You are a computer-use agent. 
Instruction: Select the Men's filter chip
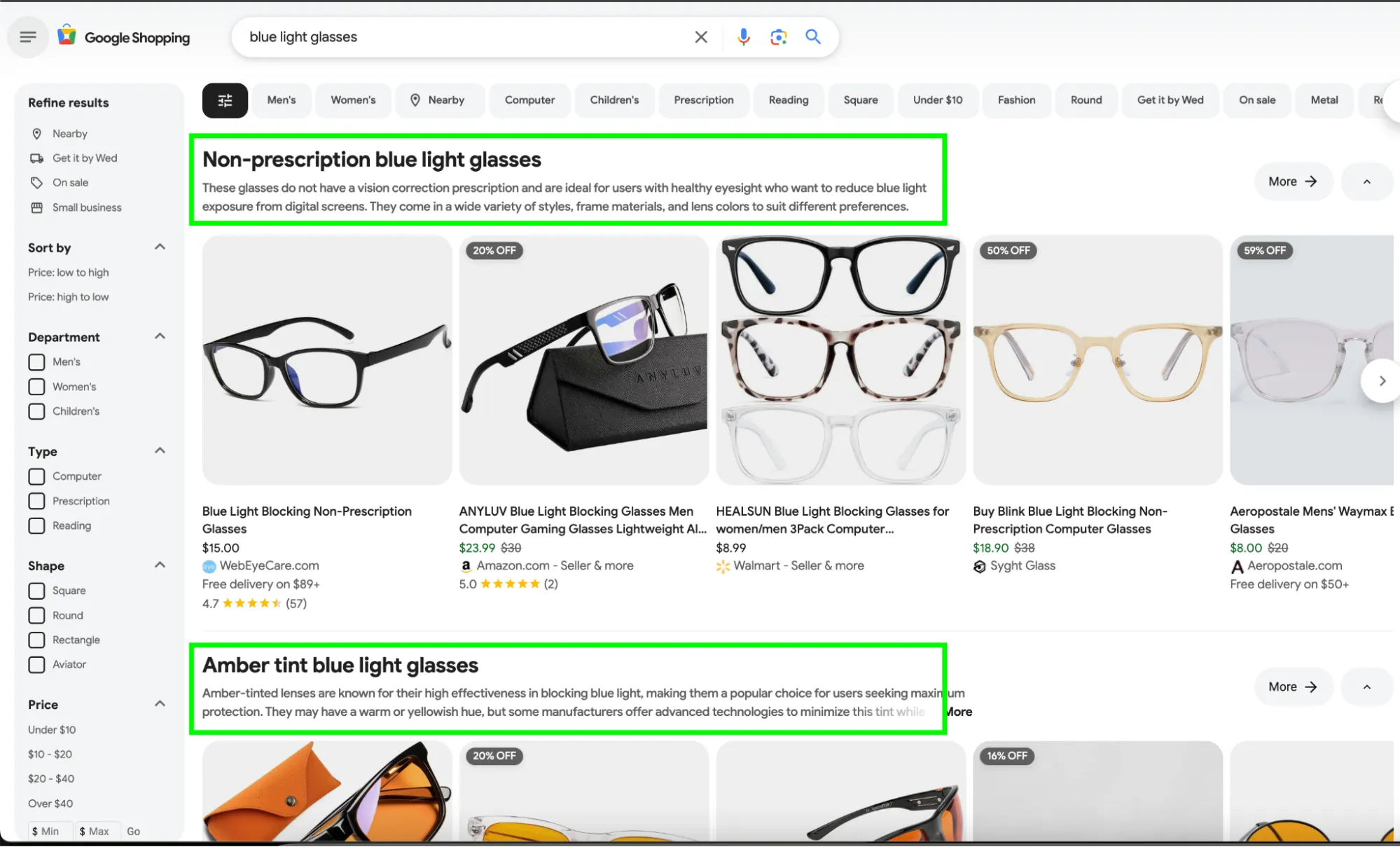point(282,100)
